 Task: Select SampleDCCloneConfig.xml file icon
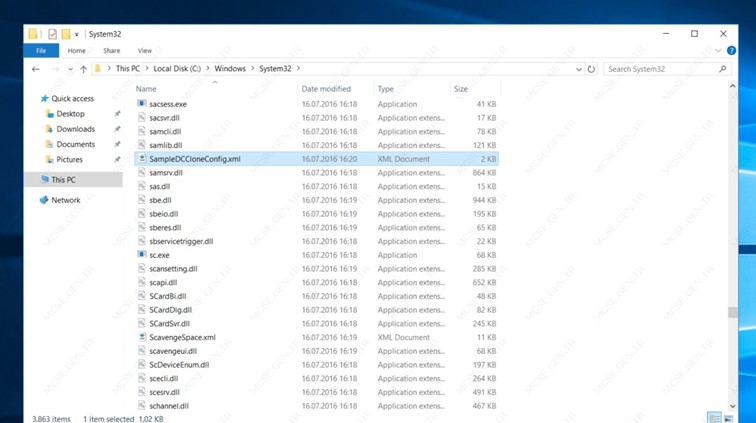point(142,159)
